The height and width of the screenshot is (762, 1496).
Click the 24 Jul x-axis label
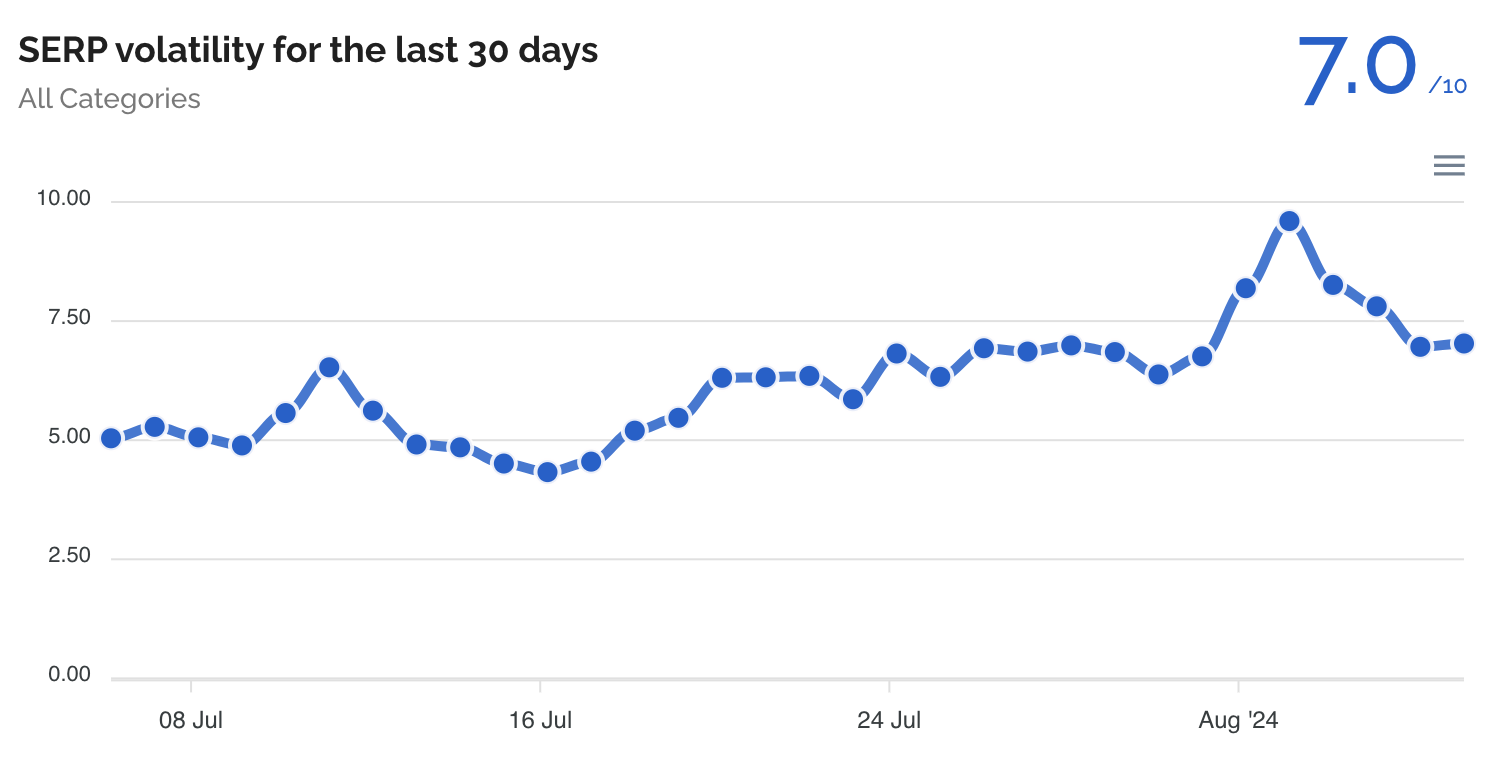(x=889, y=720)
